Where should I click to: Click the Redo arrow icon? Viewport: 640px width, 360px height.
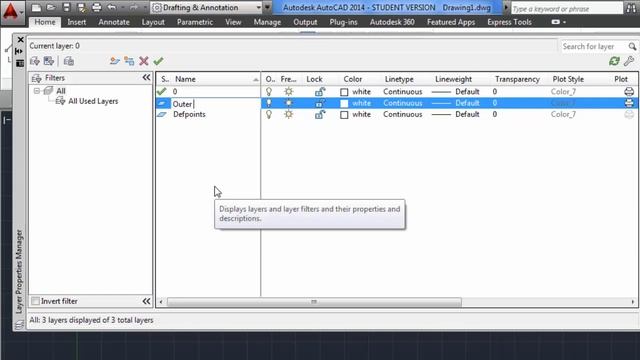(x=133, y=7)
